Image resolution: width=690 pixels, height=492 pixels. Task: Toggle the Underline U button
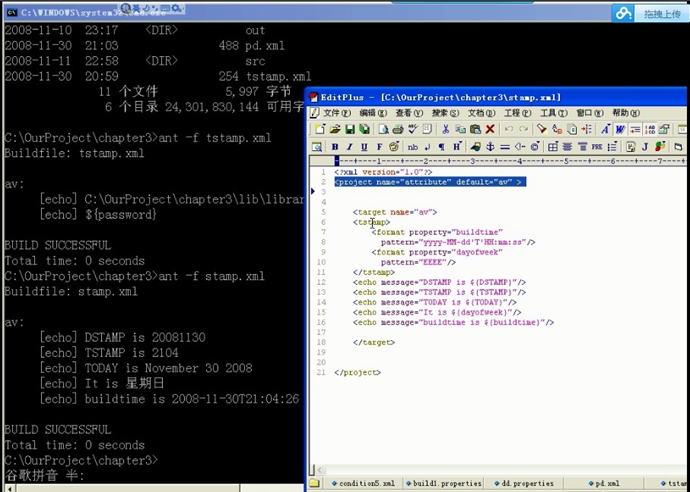(364, 147)
